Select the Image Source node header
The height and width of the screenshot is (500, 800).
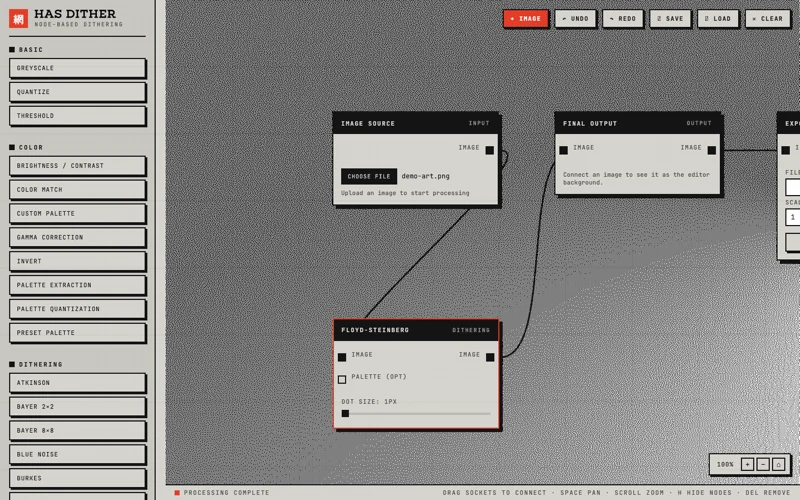click(415, 123)
